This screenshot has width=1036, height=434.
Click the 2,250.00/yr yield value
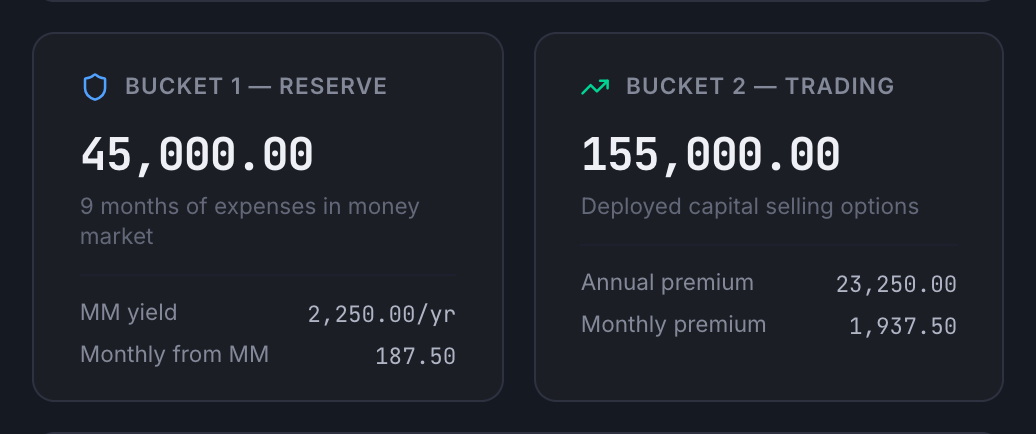click(x=382, y=314)
